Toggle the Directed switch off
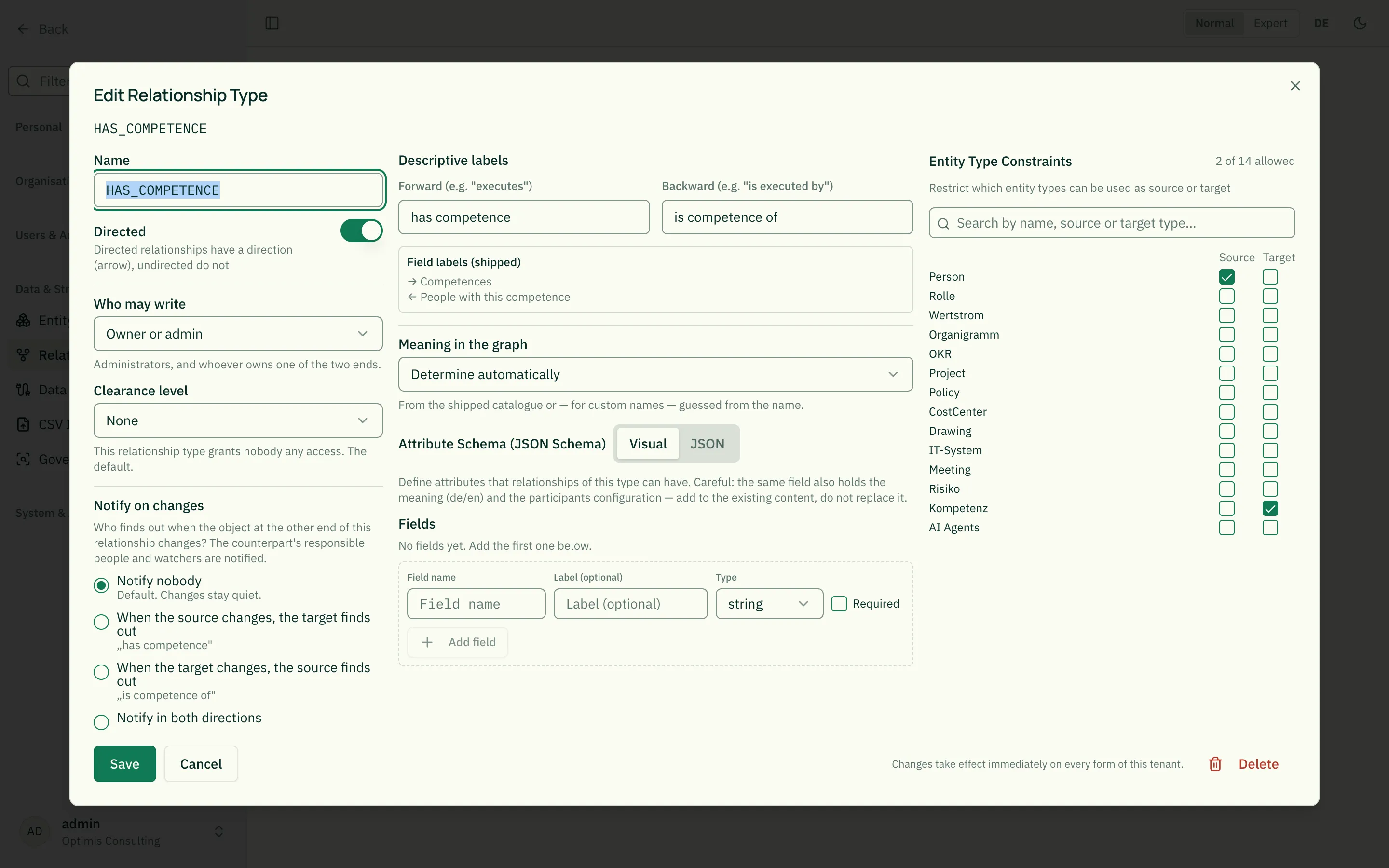 click(362, 231)
